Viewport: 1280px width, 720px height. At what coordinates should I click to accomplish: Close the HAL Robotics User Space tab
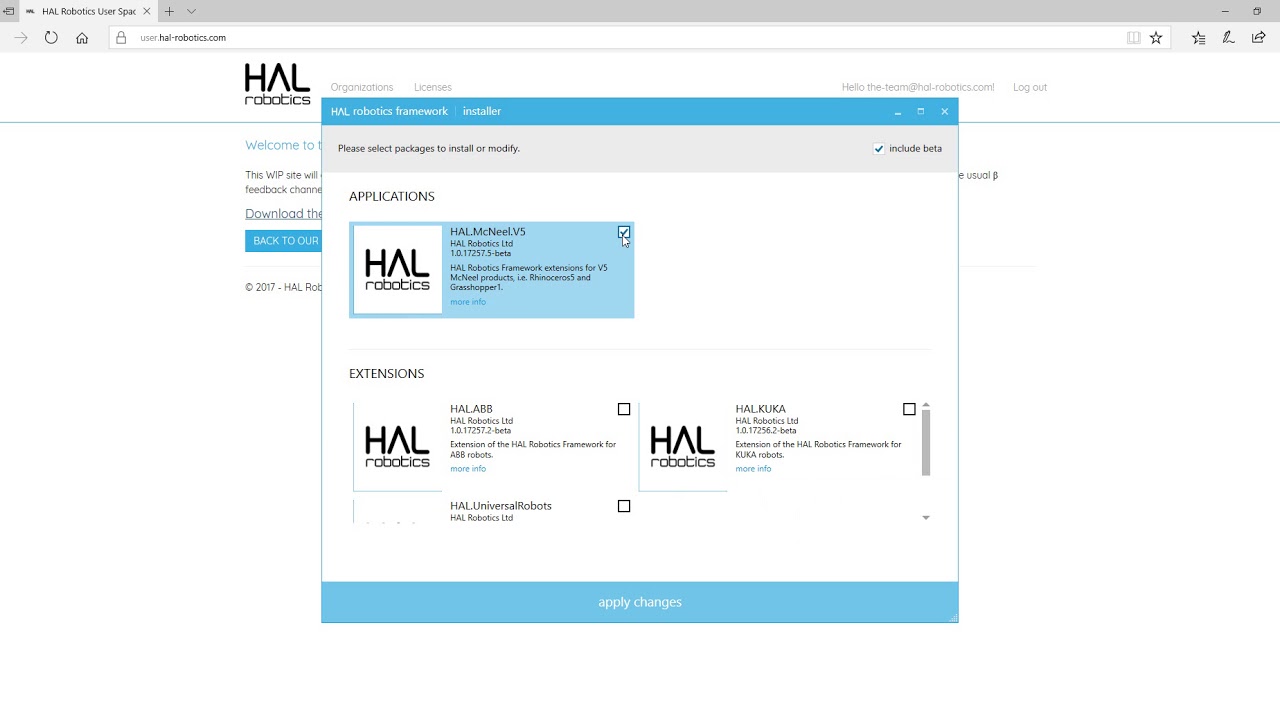pyautogui.click(x=146, y=11)
